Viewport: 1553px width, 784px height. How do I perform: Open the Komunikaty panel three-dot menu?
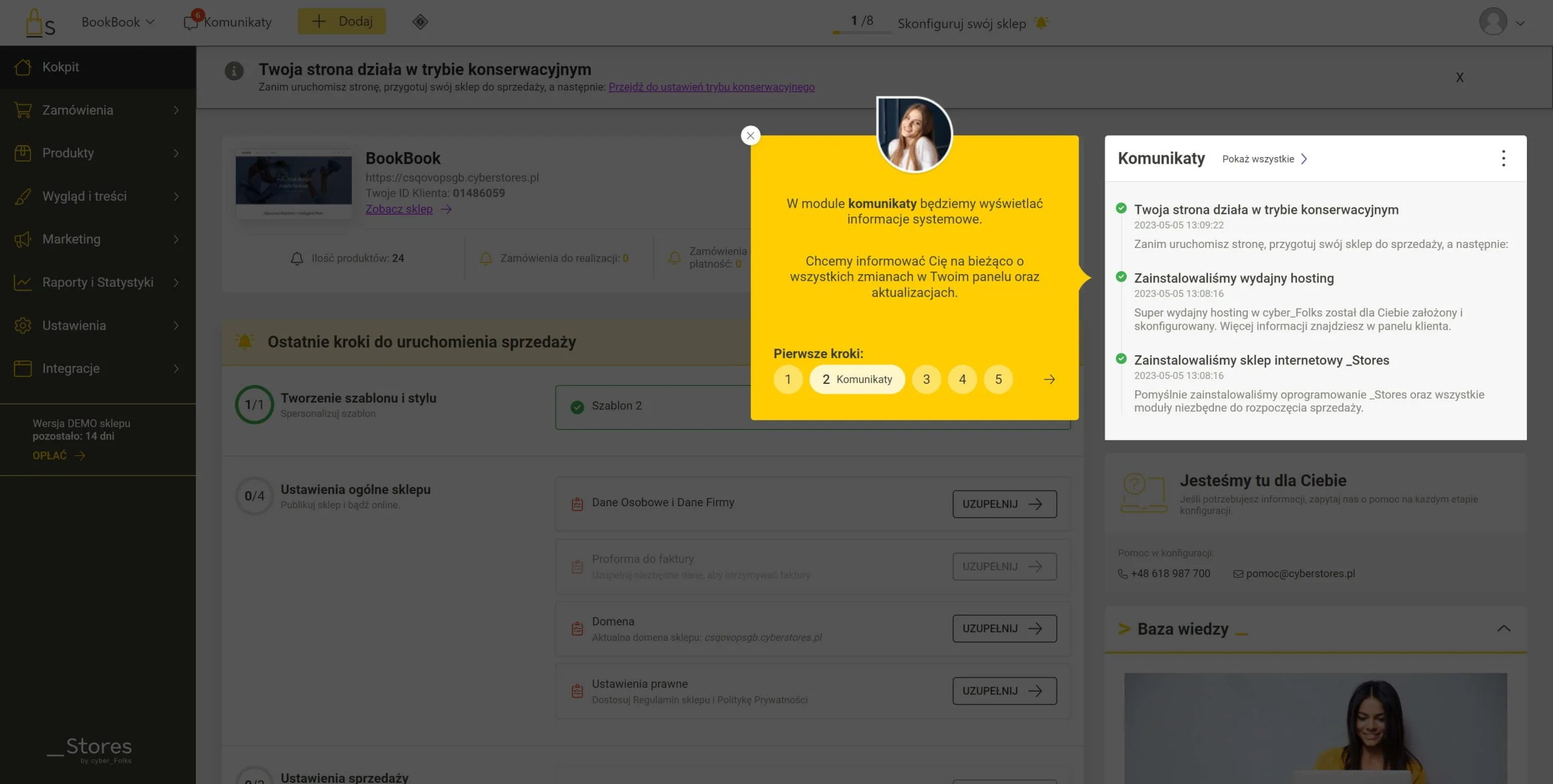pos(1503,158)
